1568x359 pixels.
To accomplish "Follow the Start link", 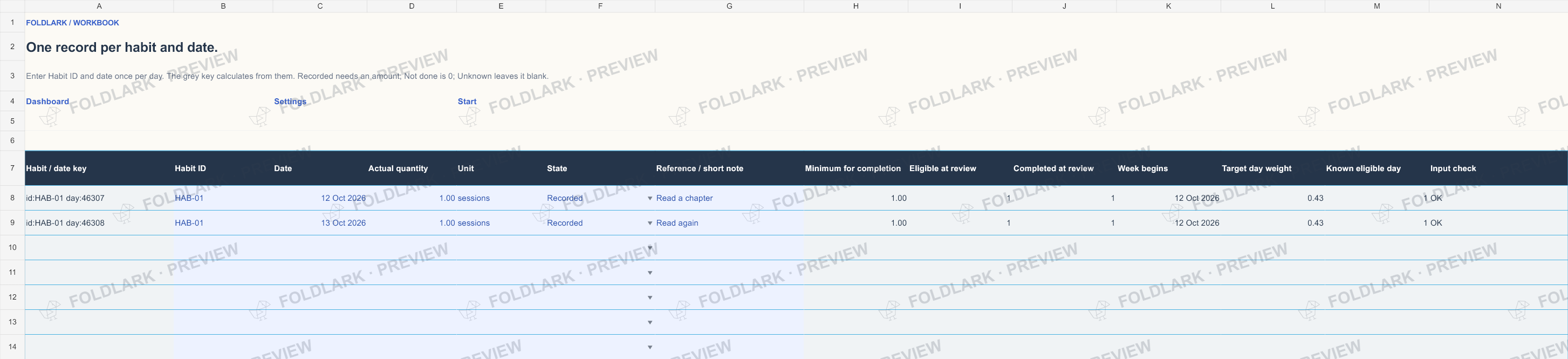I will click(x=467, y=101).
